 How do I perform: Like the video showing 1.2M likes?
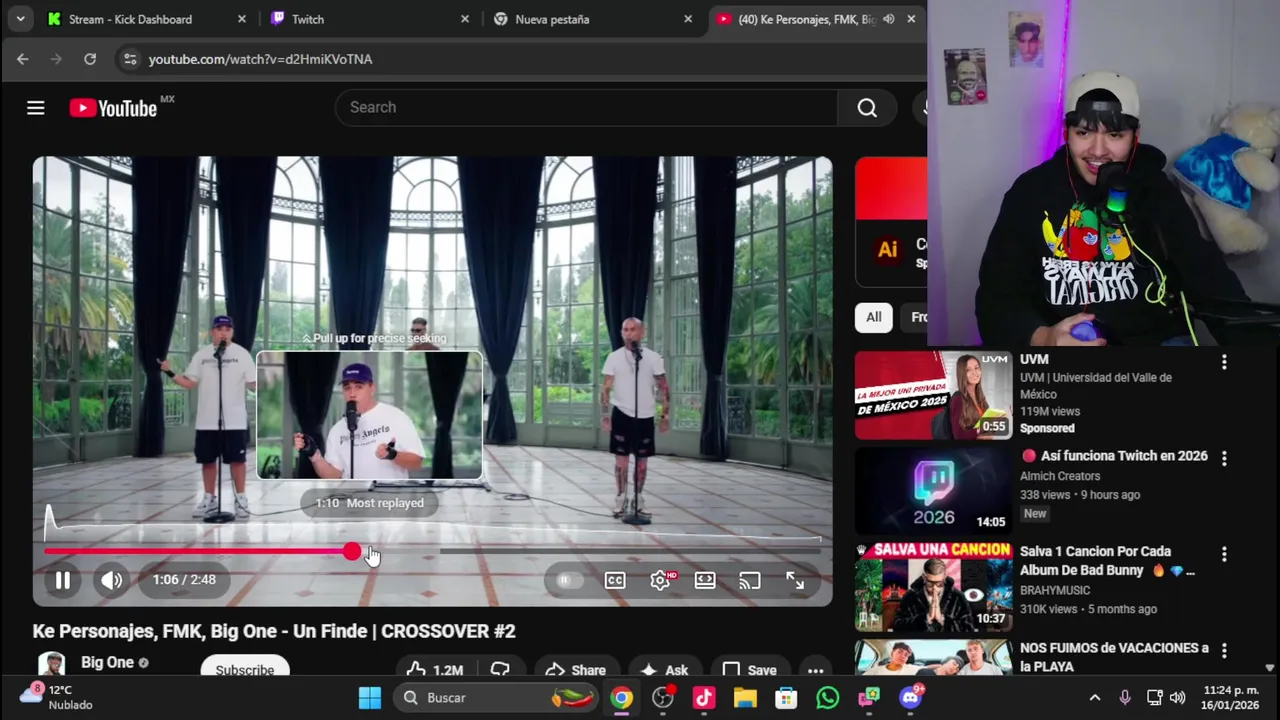tap(433, 670)
